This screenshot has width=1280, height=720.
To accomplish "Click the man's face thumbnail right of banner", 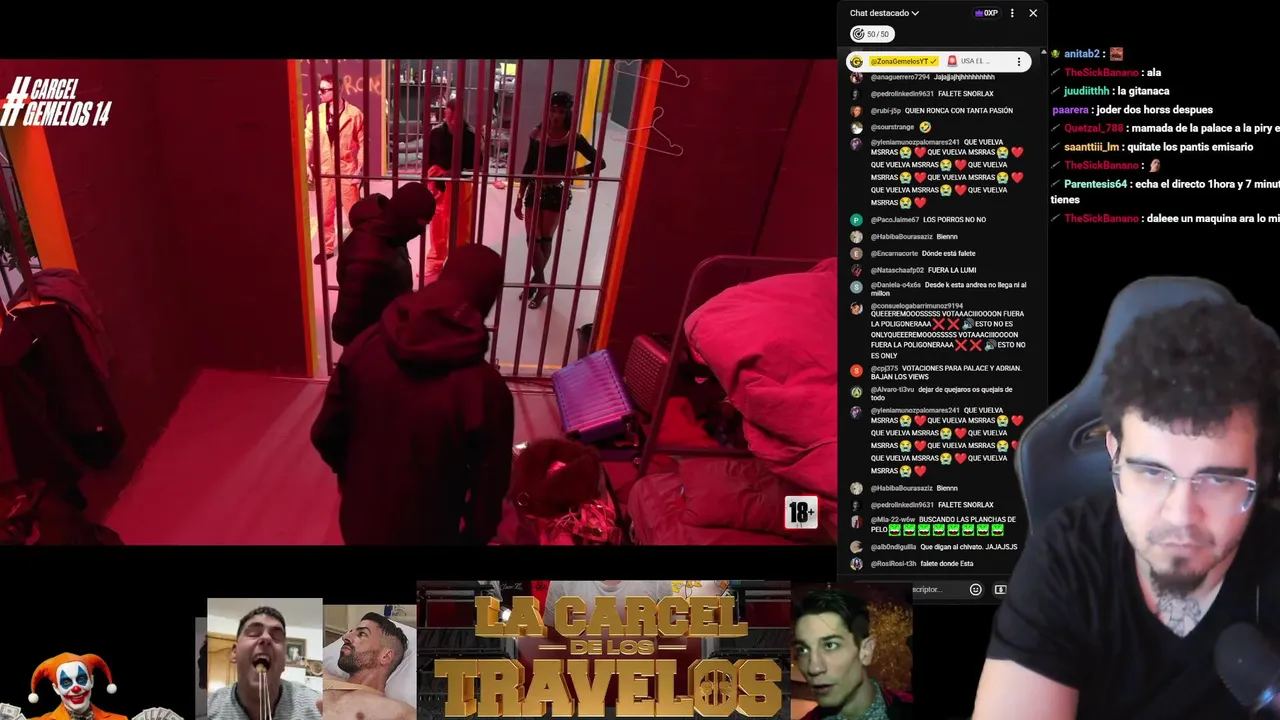I will point(851,652).
